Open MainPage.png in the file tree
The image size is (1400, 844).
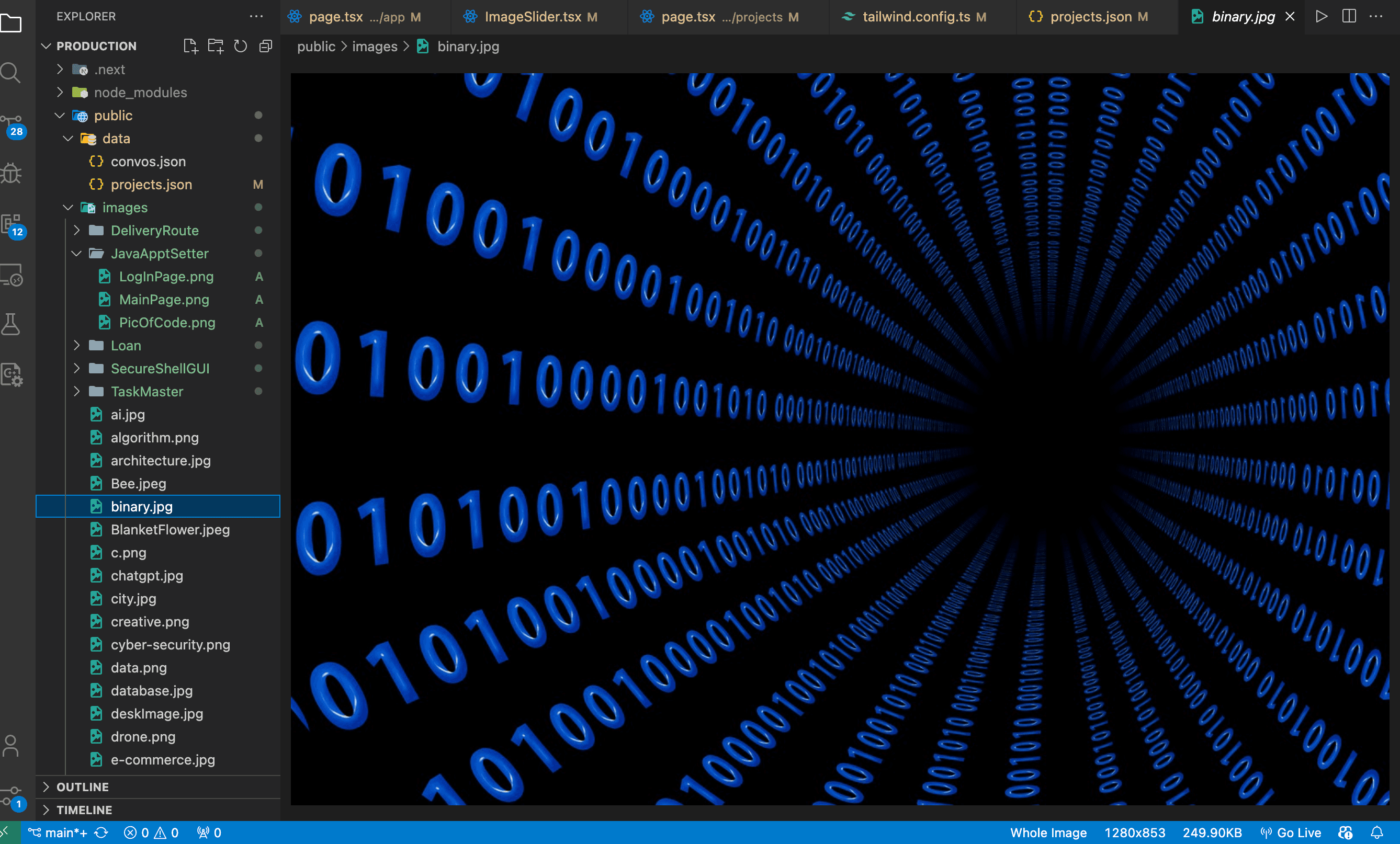click(158, 299)
